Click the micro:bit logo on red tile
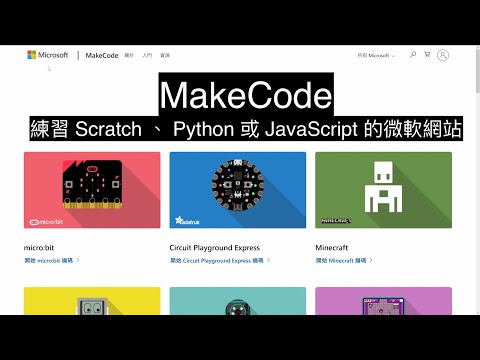 [46, 222]
